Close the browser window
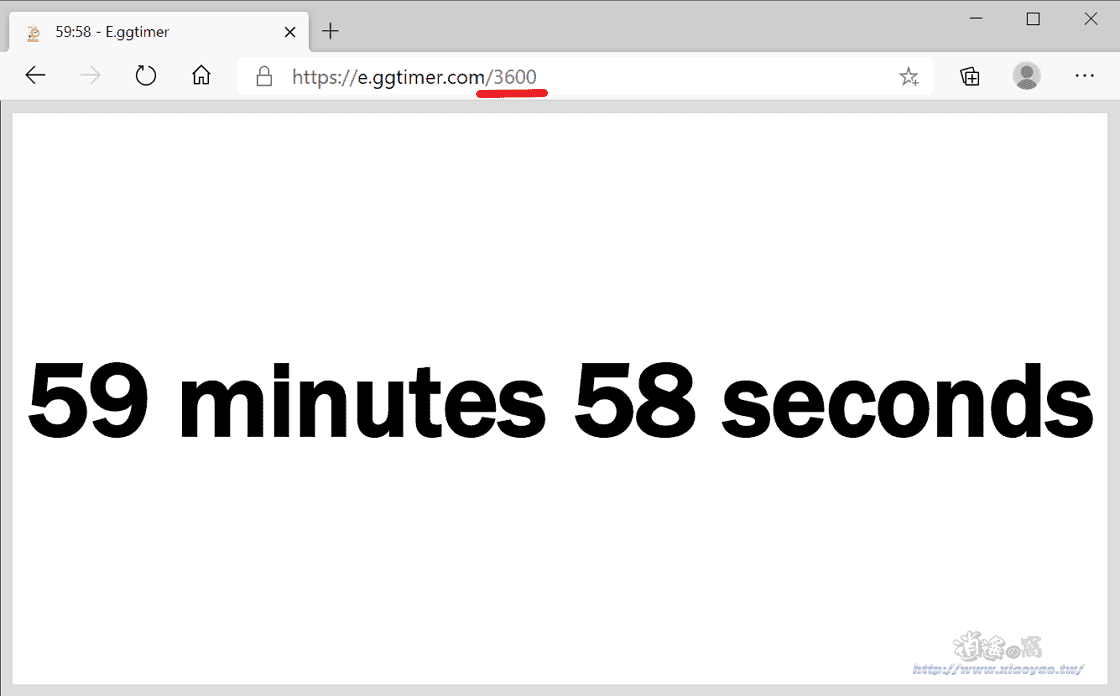Image resolution: width=1120 pixels, height=696 pixels. tap(1091, 19)
